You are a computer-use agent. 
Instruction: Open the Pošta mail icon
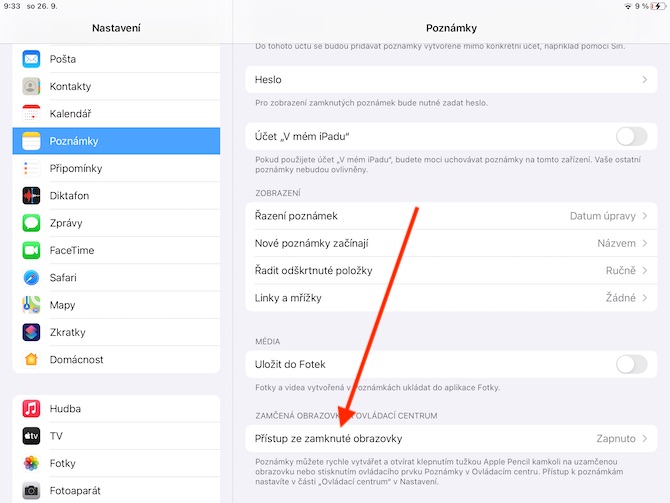31,59
